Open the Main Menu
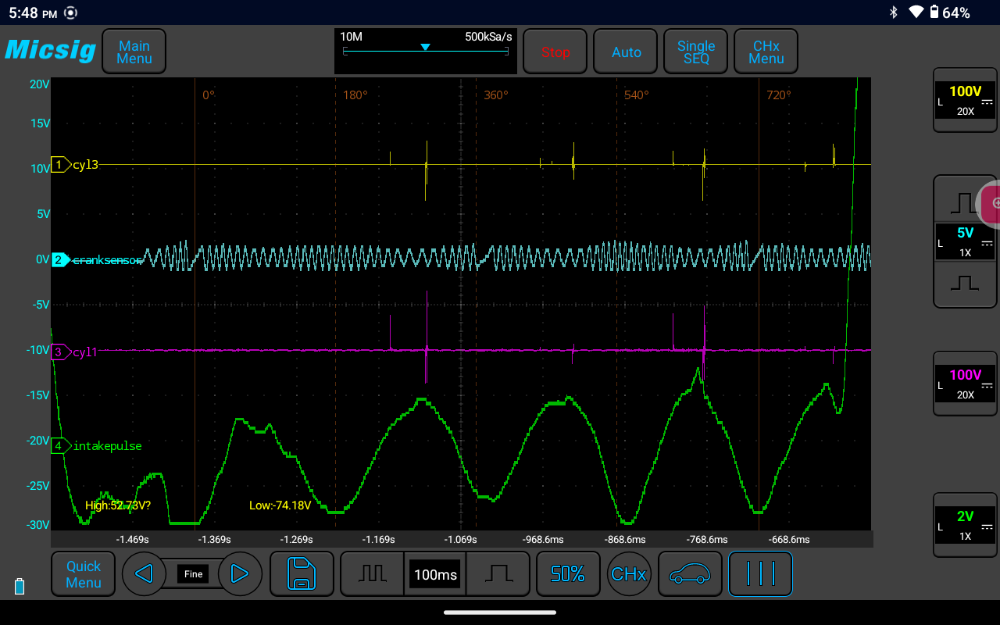This screenshot has height=625, width=1000. pyautogui.click(x=134, y=51)
